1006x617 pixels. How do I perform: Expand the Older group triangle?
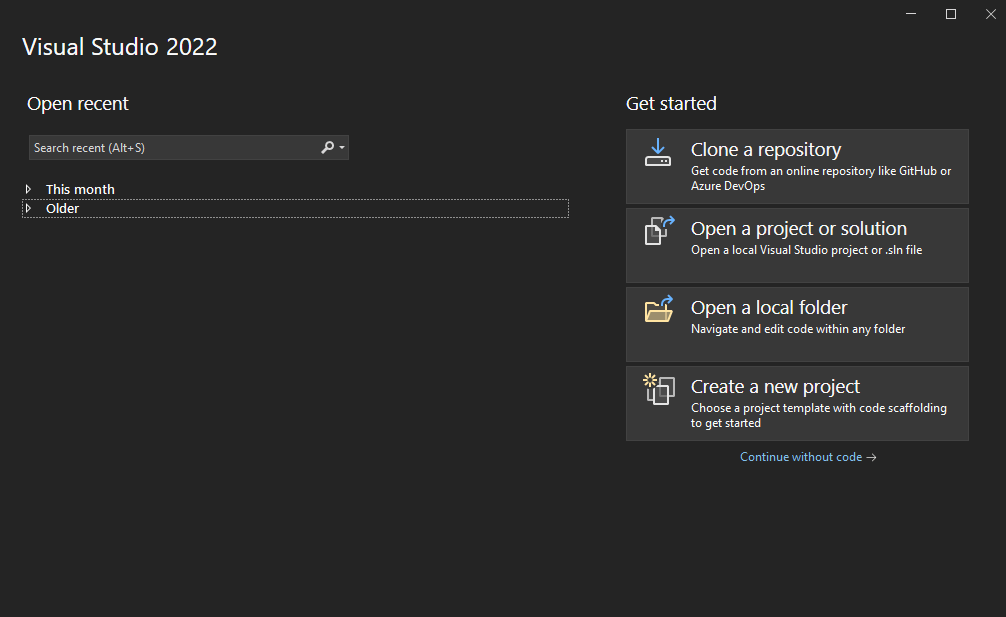[x=29, y=208]
